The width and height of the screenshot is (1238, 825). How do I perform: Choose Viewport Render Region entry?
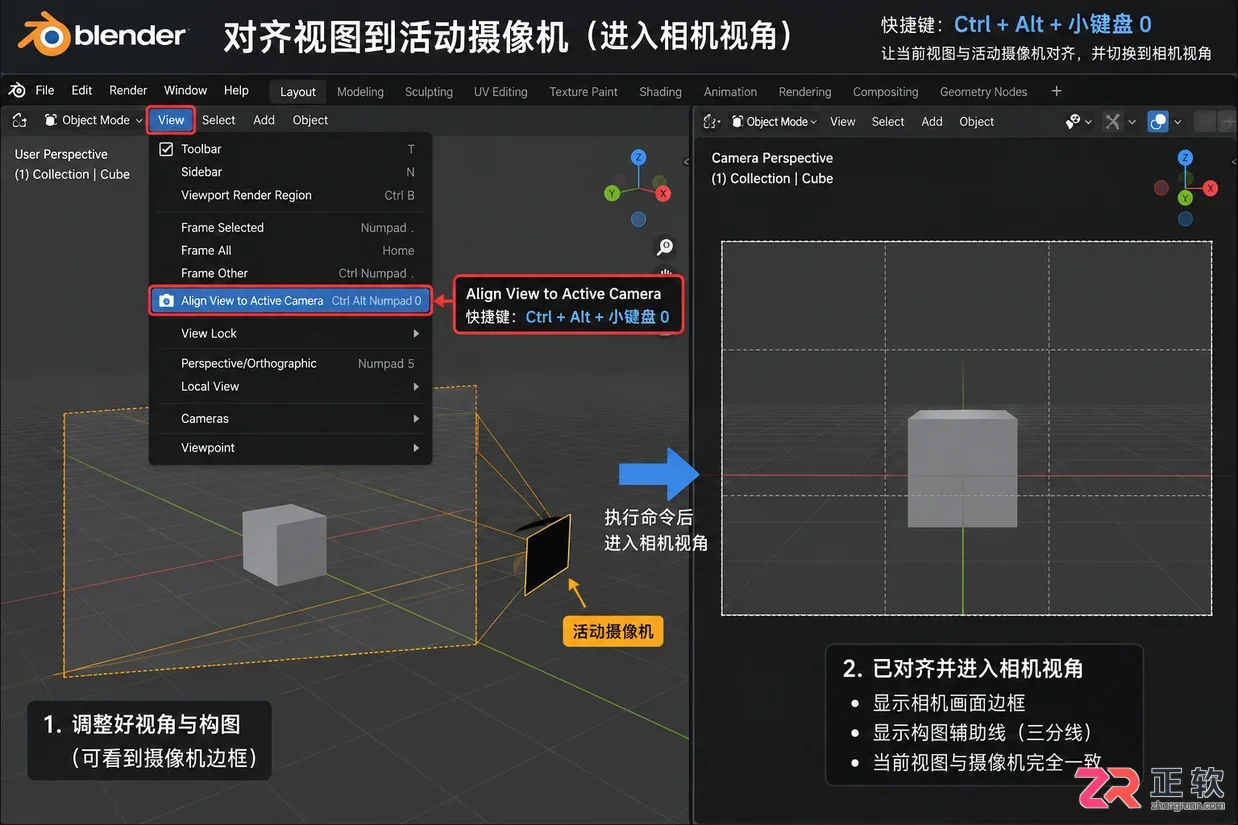[290, 195]
